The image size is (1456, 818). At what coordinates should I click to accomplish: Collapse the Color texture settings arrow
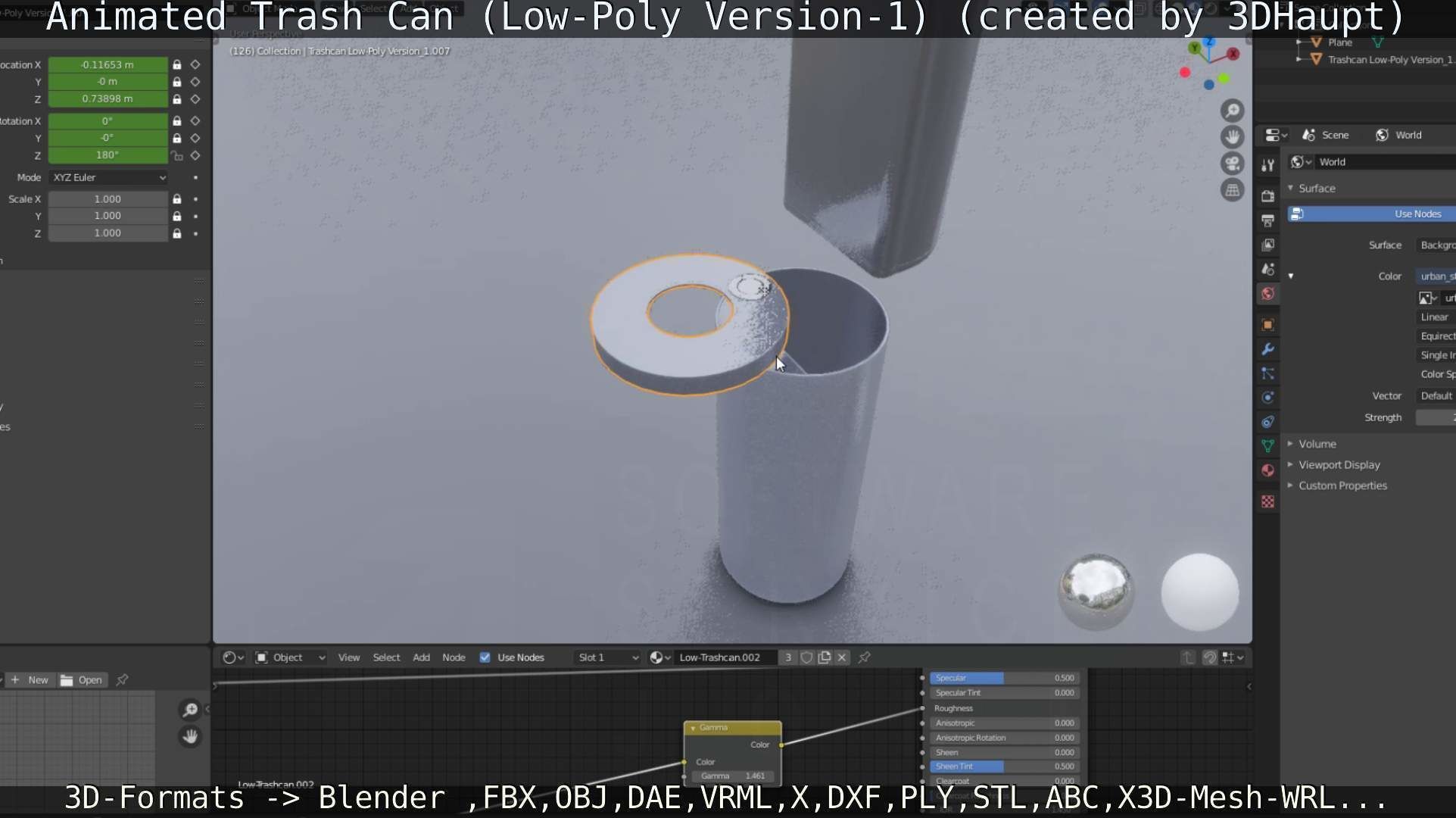tap(1291, 276)
